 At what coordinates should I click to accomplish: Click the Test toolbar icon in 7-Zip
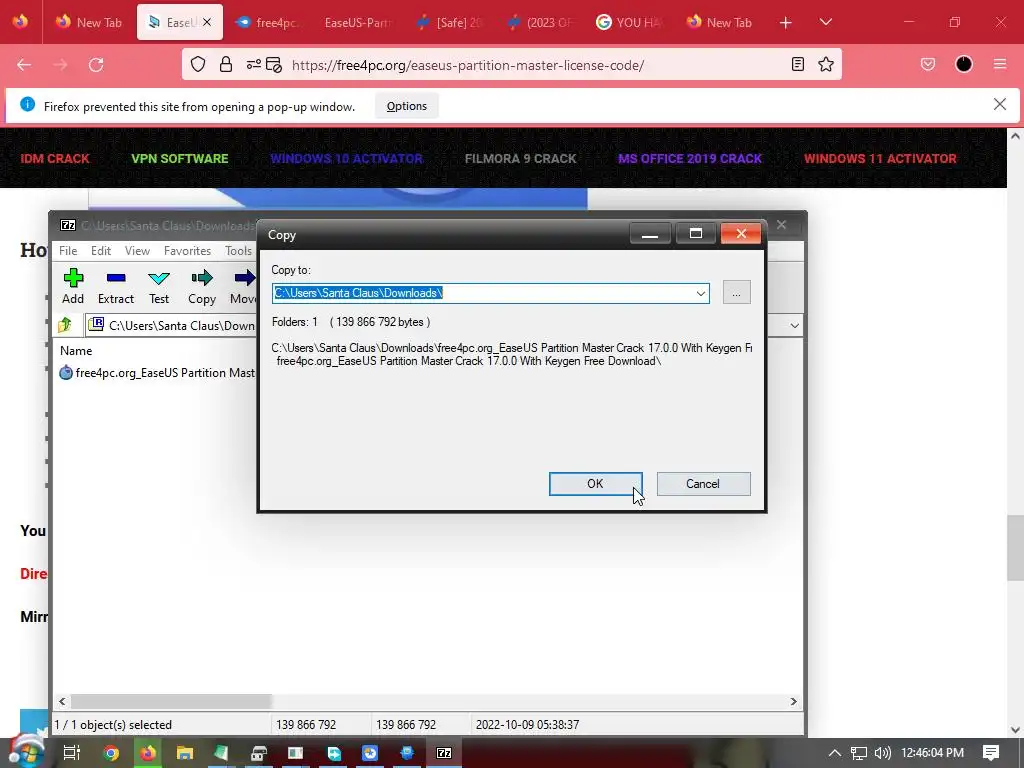[159, 286]
